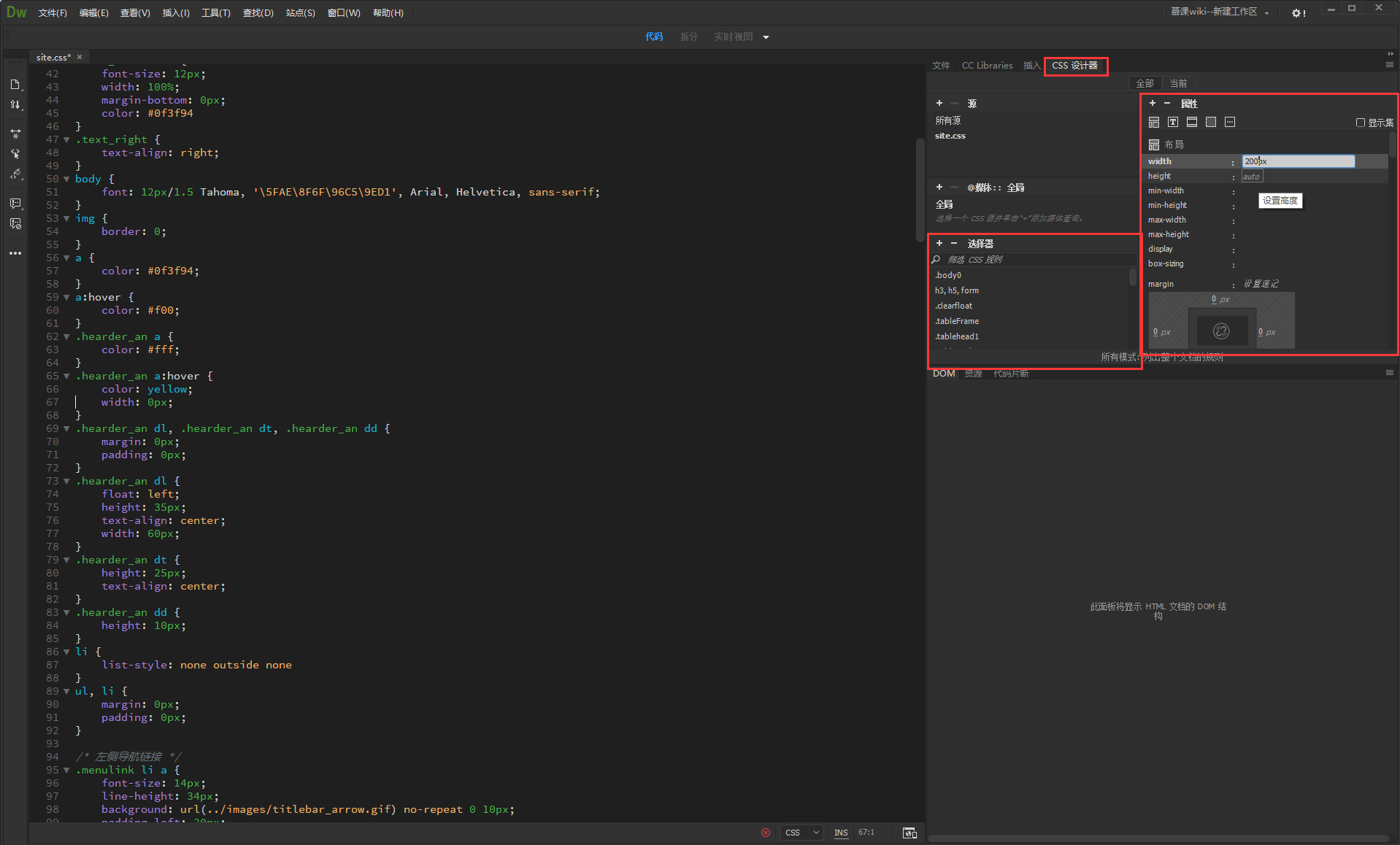Select site.css in the sources list
Screen dimensions: 1400x845
tap(950, 136)
